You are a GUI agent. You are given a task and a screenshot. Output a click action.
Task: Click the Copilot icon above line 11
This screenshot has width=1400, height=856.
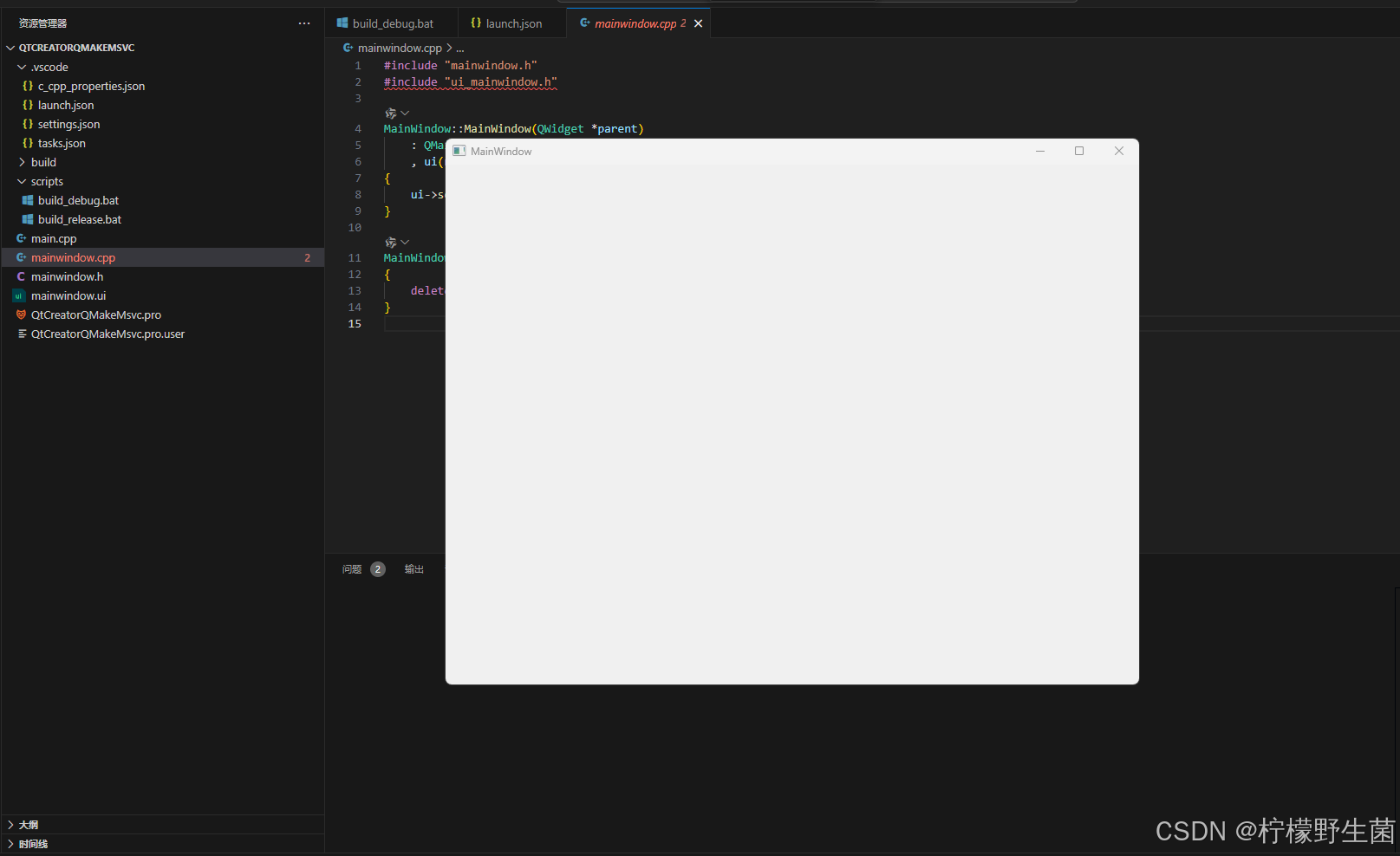click(391, 243)
